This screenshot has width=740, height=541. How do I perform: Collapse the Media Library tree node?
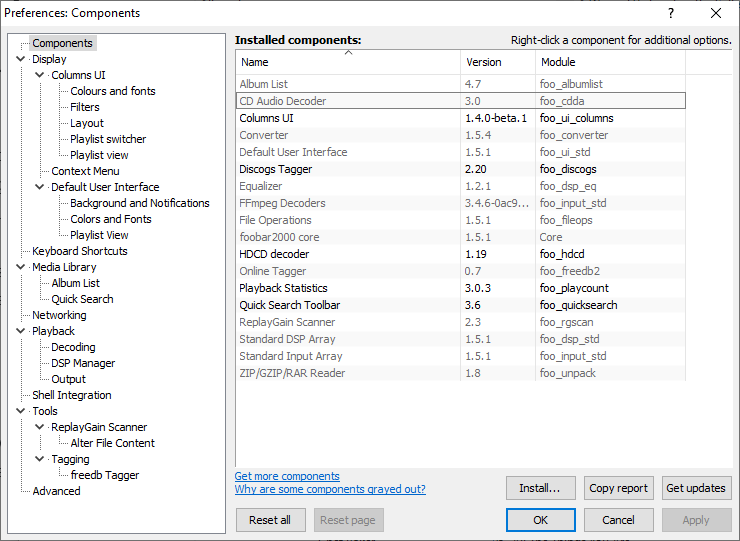tap(20, 267)
